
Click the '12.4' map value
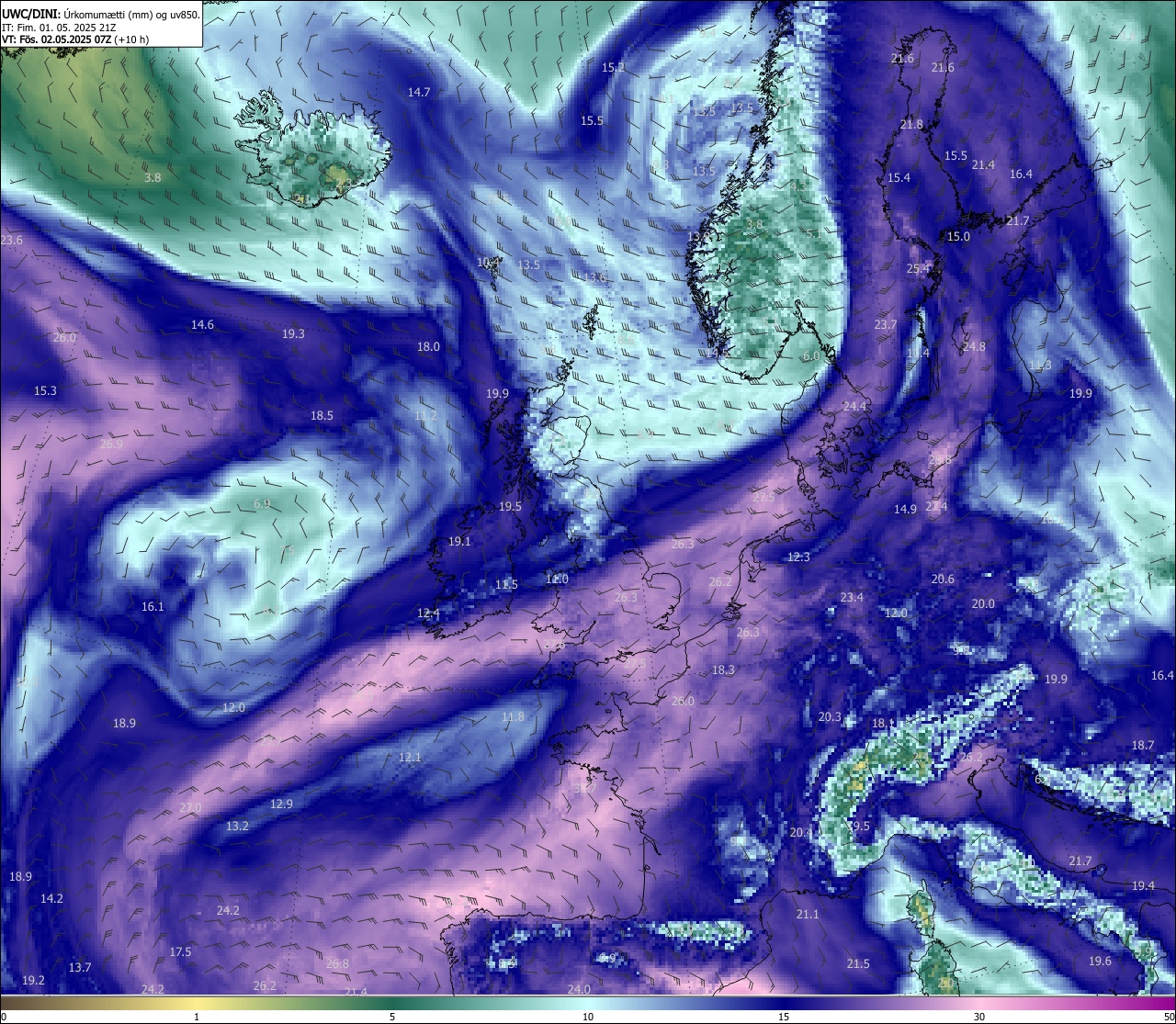(428, 613)
